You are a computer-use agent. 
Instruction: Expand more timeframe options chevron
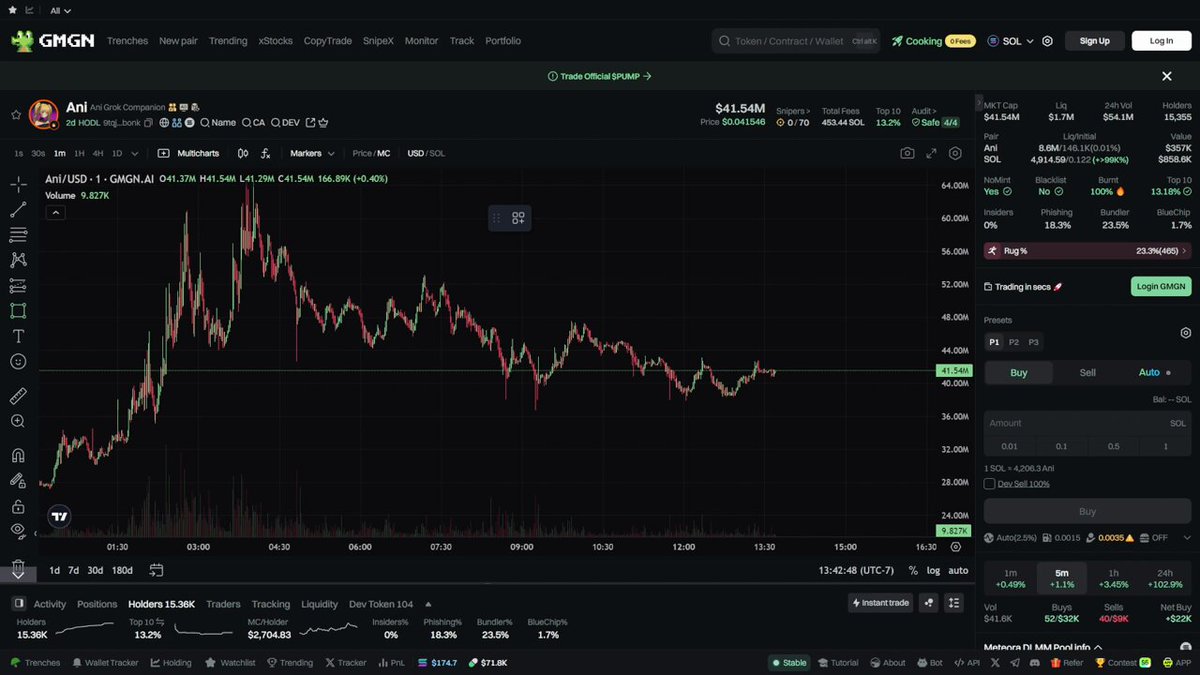133,153
